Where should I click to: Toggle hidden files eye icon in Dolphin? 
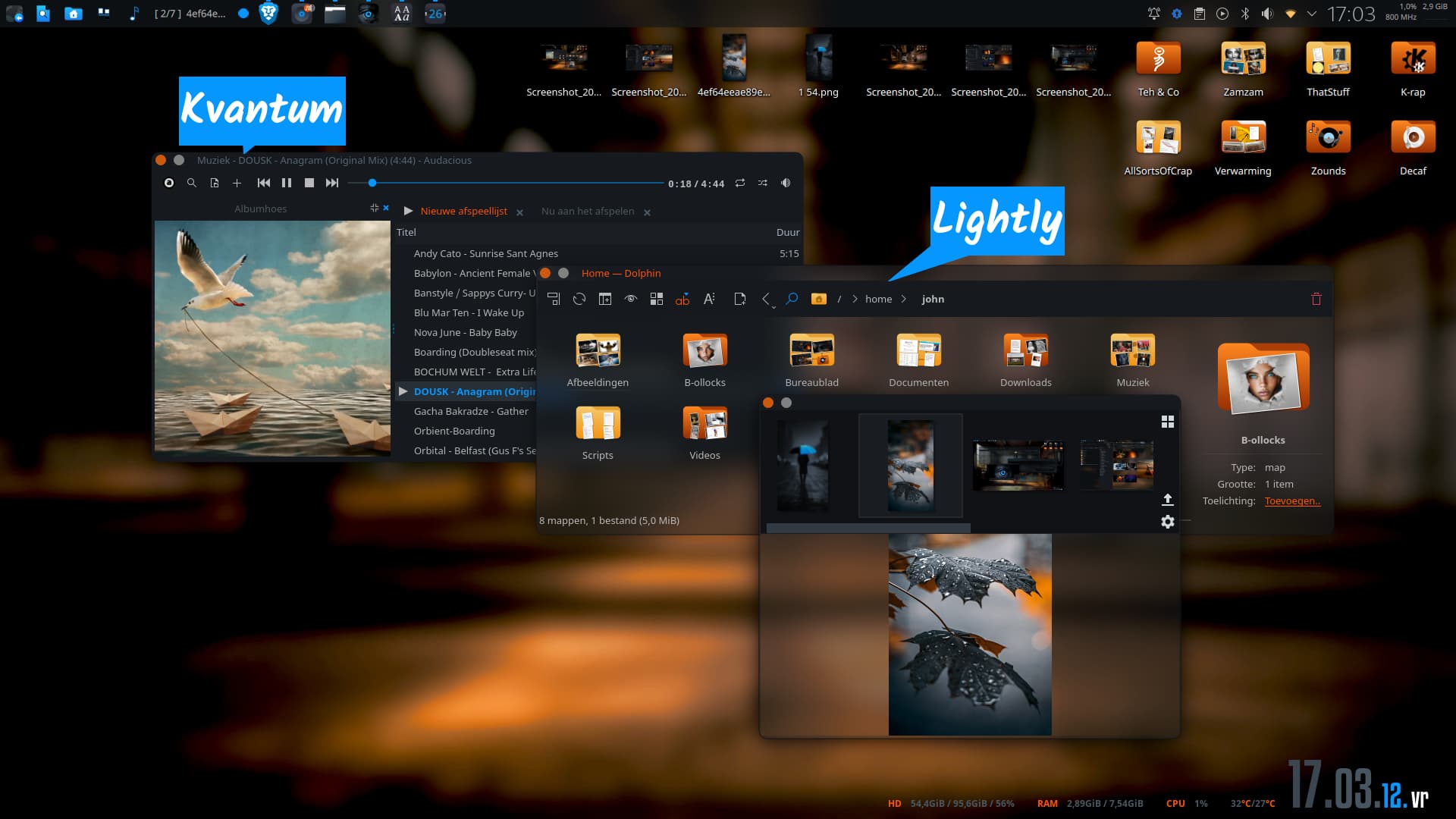[631, 299]
